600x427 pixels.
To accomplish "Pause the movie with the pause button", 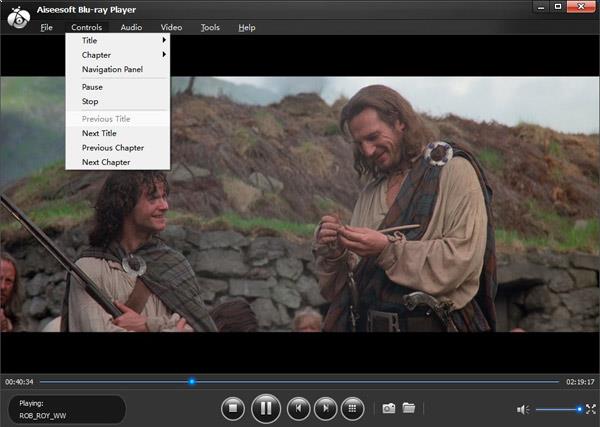I will click(x=266, y=409).
